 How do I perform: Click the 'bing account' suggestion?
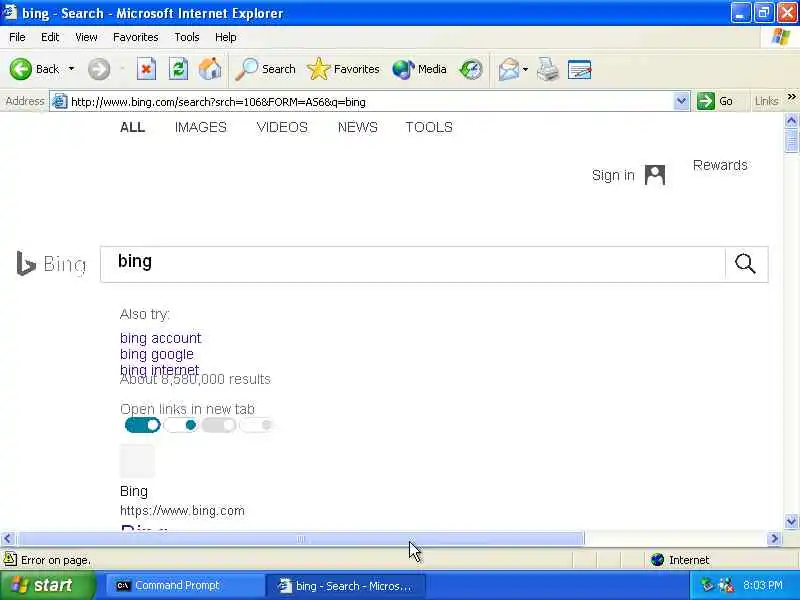(x=161, y=338)
